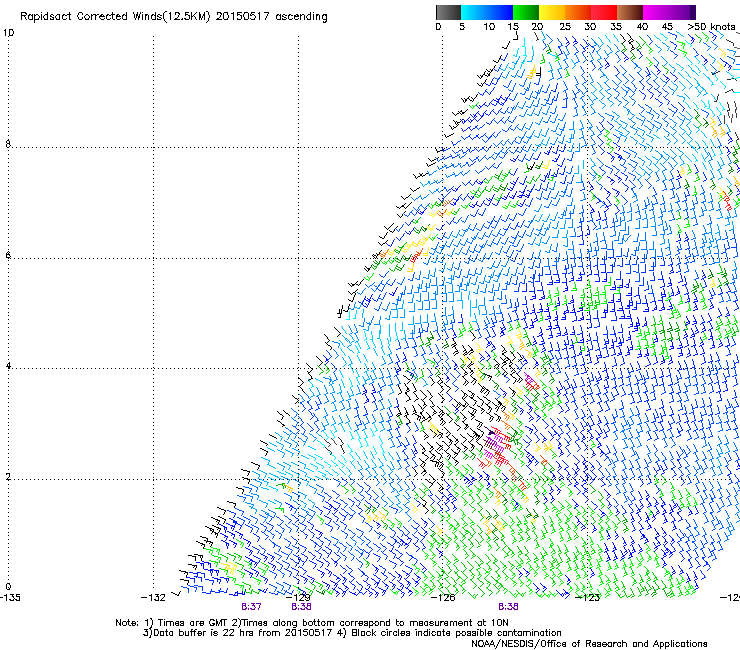The image size is (740, 650).
Task: Click the legend tick label '30'
Action: [x=590, y=27]
